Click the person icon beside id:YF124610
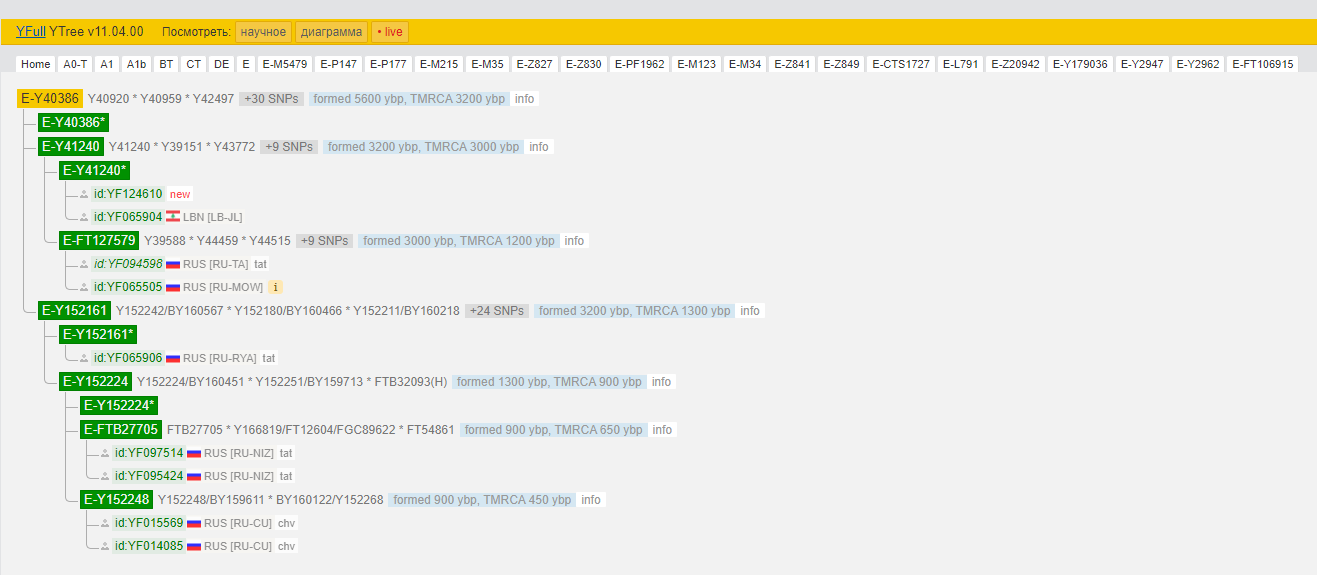The height and width of the screenshot is (575, 1317). (84, 195)
